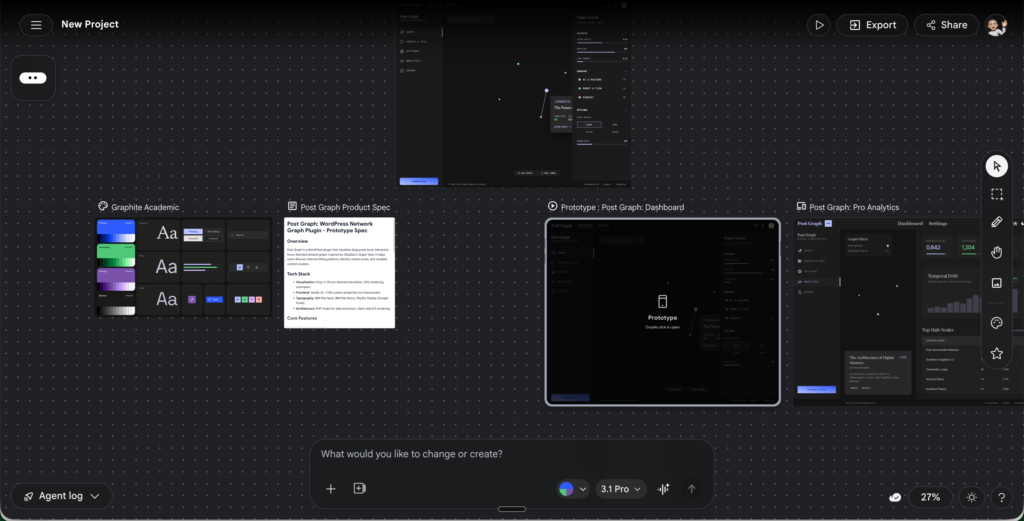Switch to the hand pan tool
Viewport: 1024px width, 521px height.
click(996, 253)
